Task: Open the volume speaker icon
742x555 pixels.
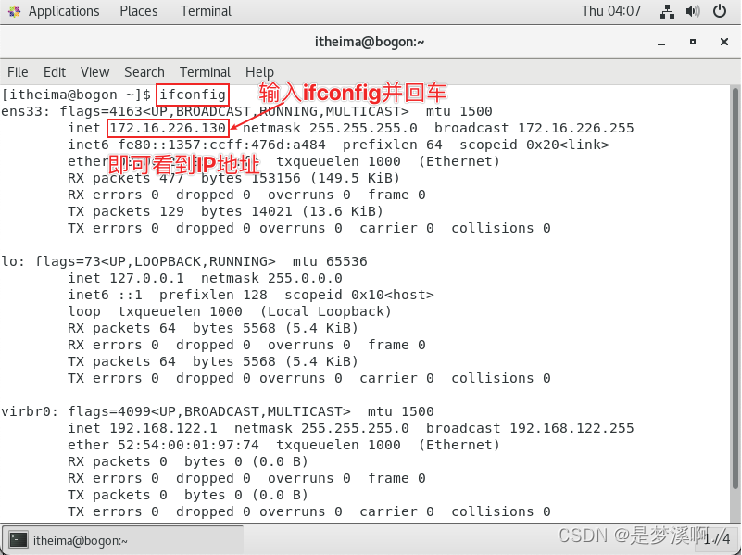Action: 692,11
